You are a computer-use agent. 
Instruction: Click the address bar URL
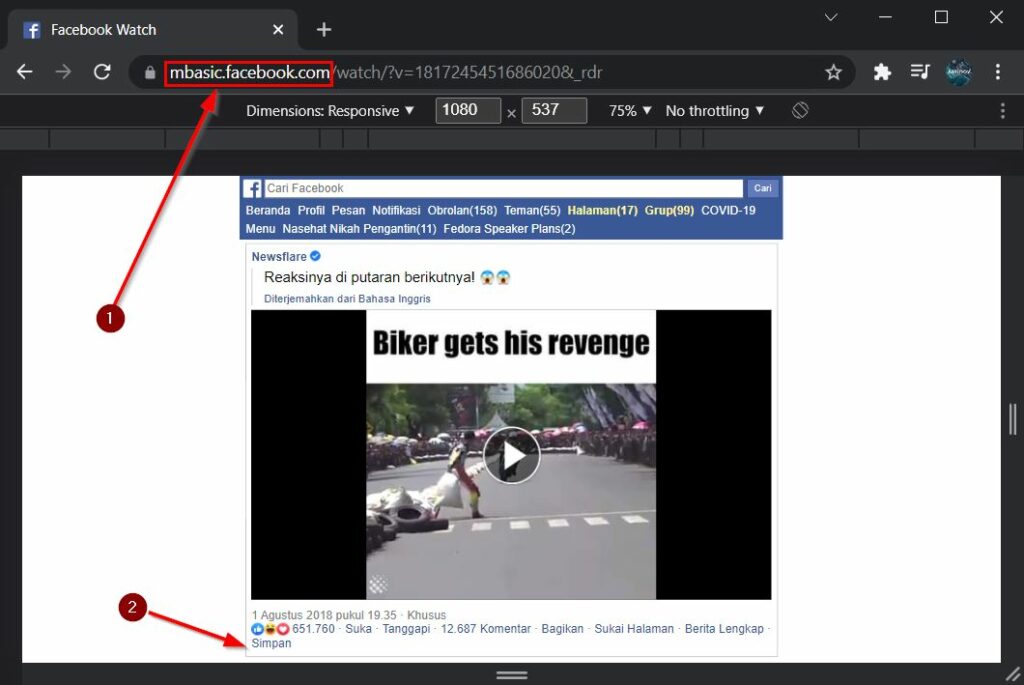(x=385, y=72)
